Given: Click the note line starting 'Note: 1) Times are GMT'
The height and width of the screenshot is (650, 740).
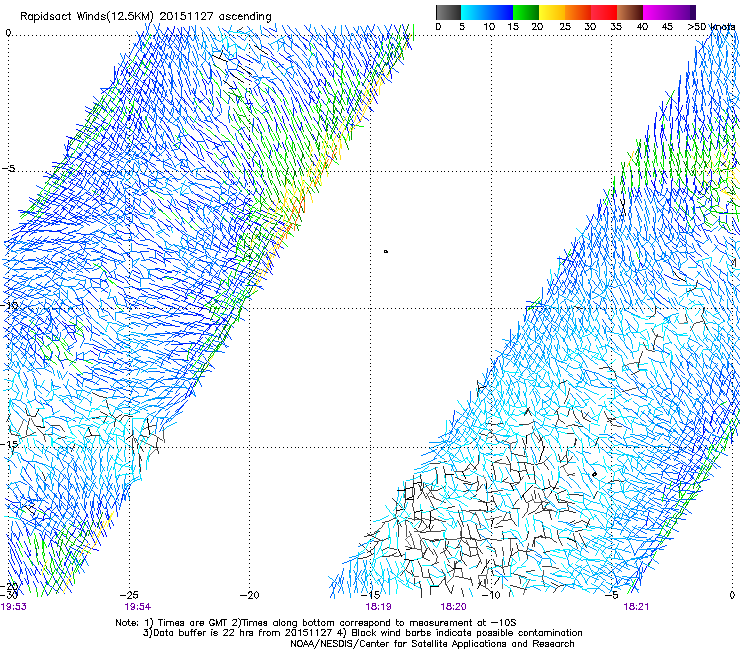Looking at the screenshot, I should (316, 623).
